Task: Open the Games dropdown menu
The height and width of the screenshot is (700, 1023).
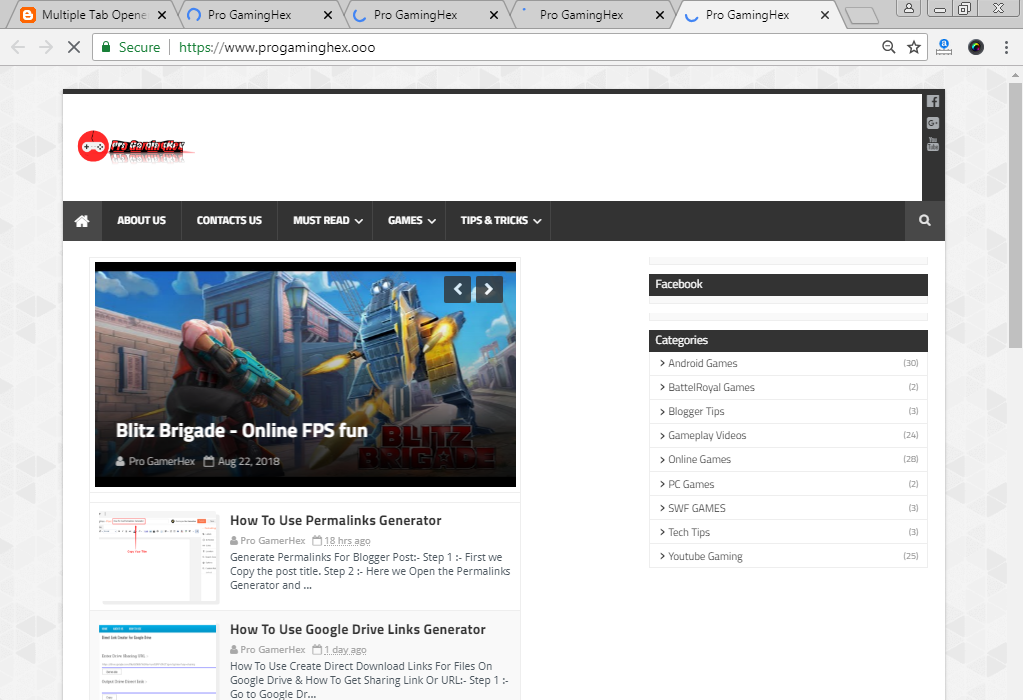Action: [x=408, y=220]
